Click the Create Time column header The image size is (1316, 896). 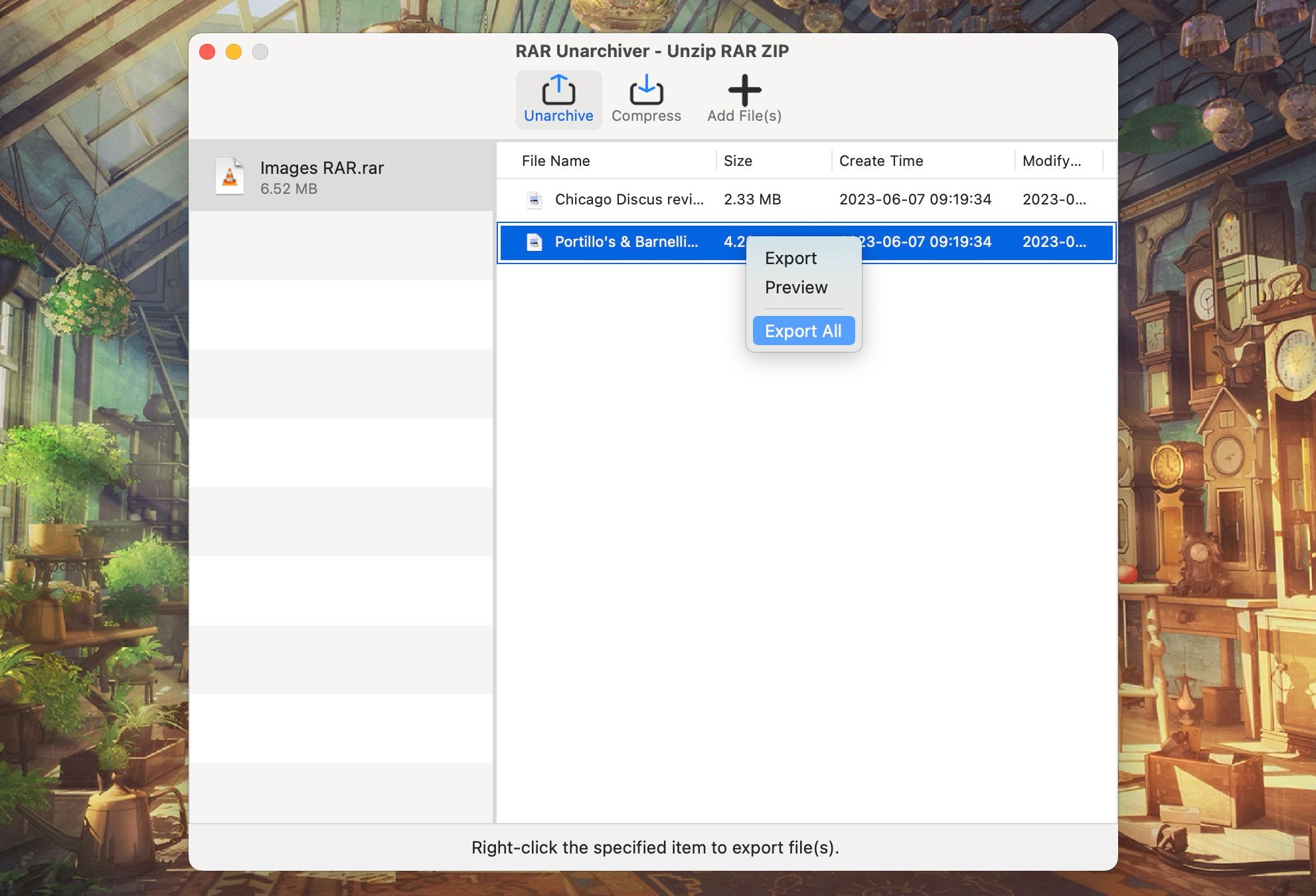pyautogui.click(x=880, y=161)
